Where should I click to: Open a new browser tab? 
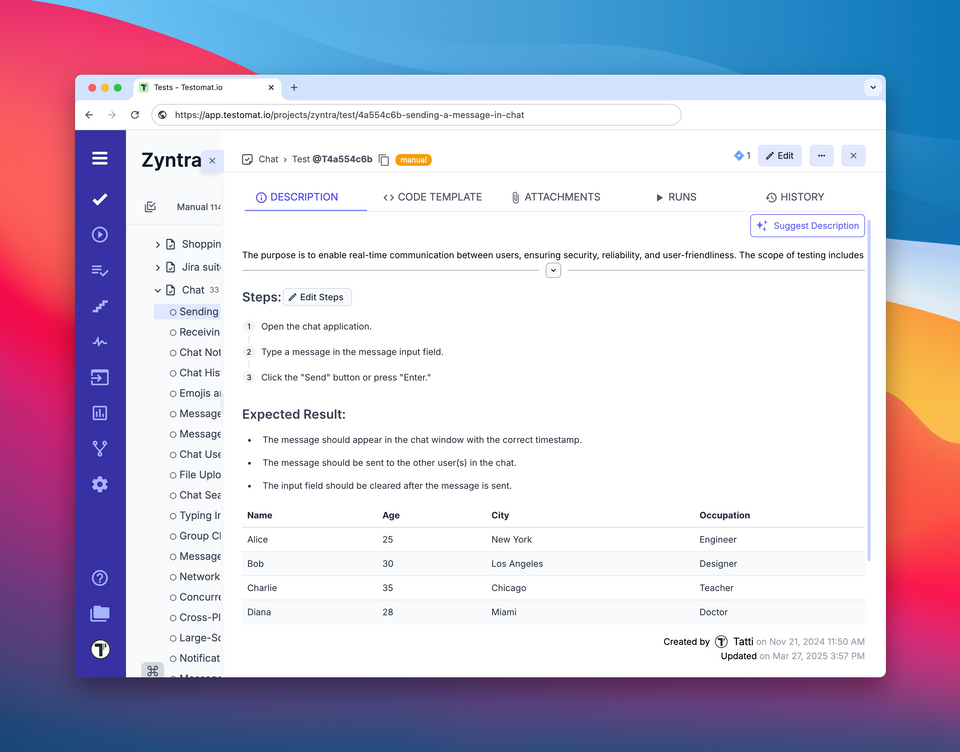point(294,88)
